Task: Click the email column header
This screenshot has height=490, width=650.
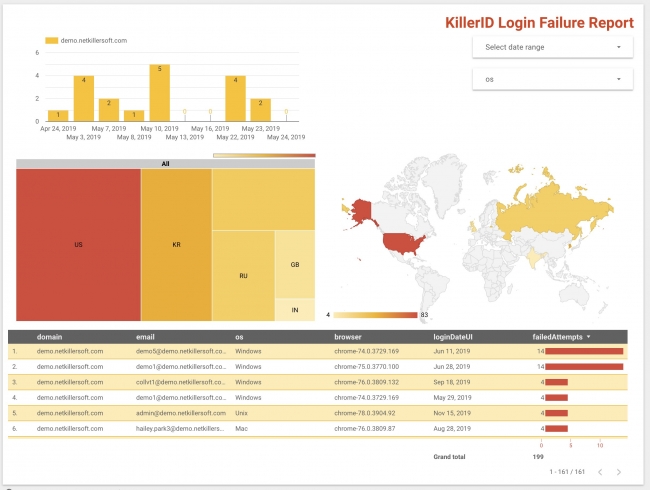Action: [x=146, y=337]
